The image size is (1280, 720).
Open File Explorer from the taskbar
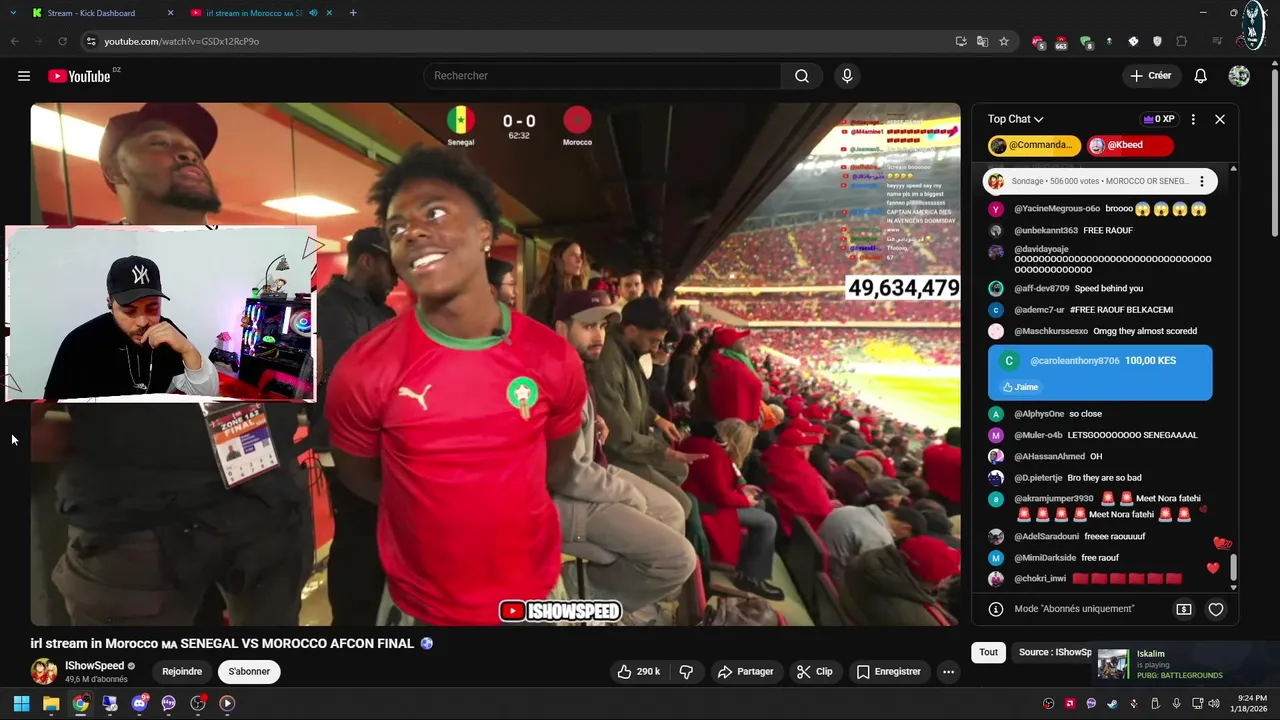pyautogui.click(x=51, y=703)
